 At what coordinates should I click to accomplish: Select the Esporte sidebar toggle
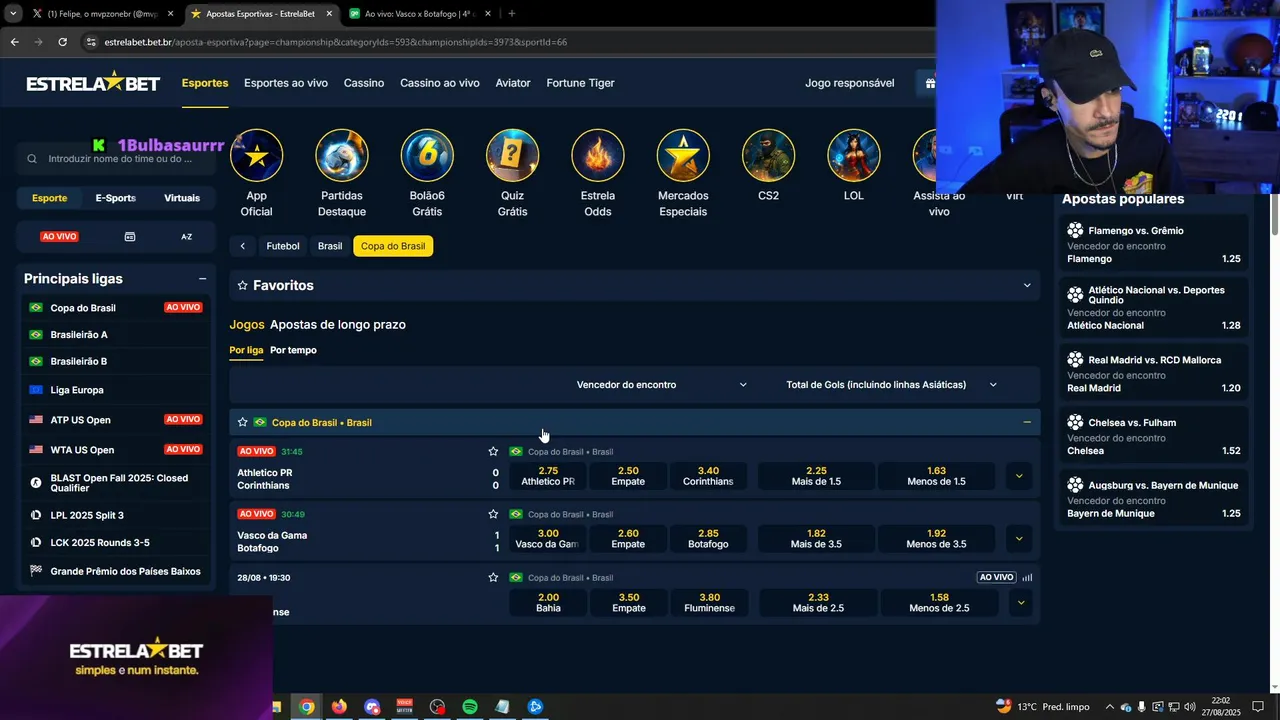tap(50, 198)
